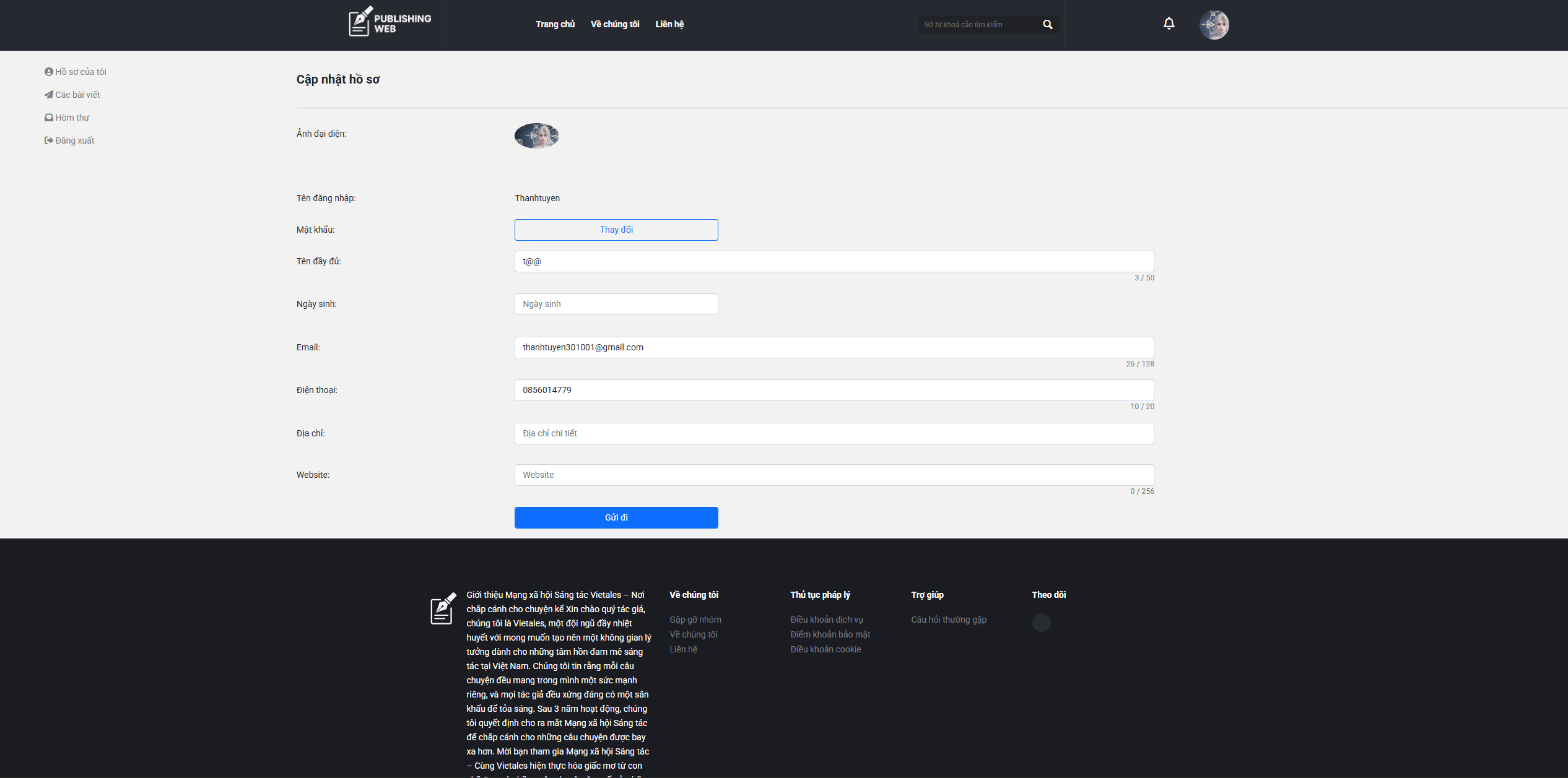The image size is (1568, 778).
Task: Open Hồ sơ của tôi sidebar item
Action: coord(76,72)
